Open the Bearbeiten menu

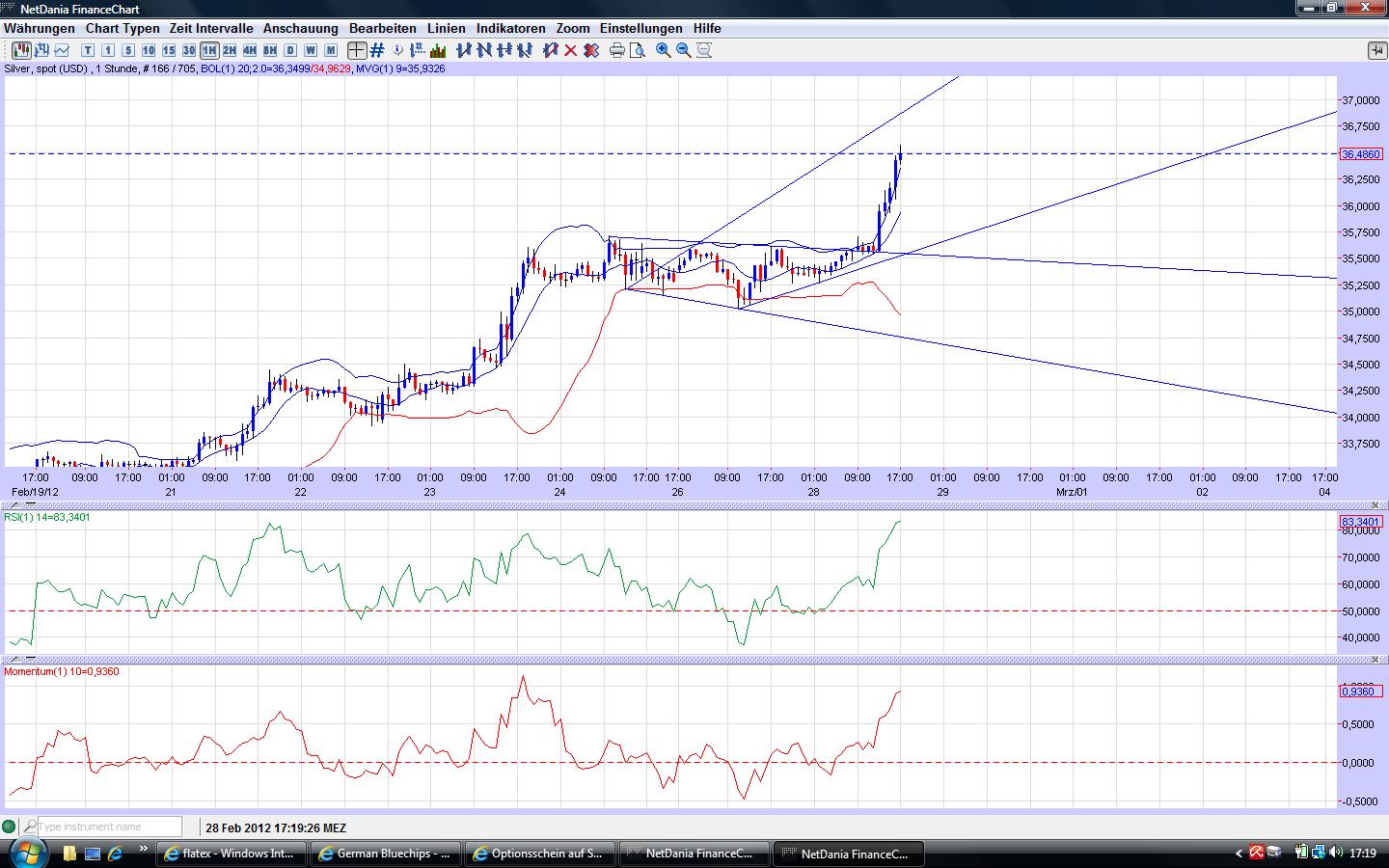pyautogui.click(x=383, y=29)
